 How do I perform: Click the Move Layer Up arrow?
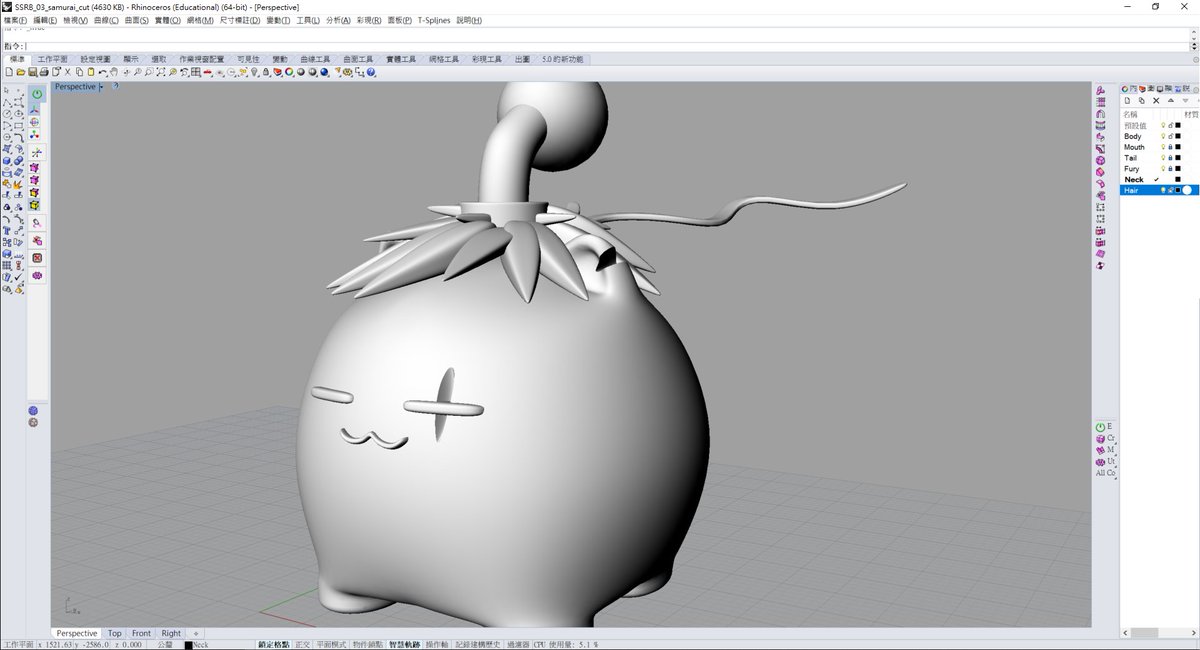(x=1170, y=100)
